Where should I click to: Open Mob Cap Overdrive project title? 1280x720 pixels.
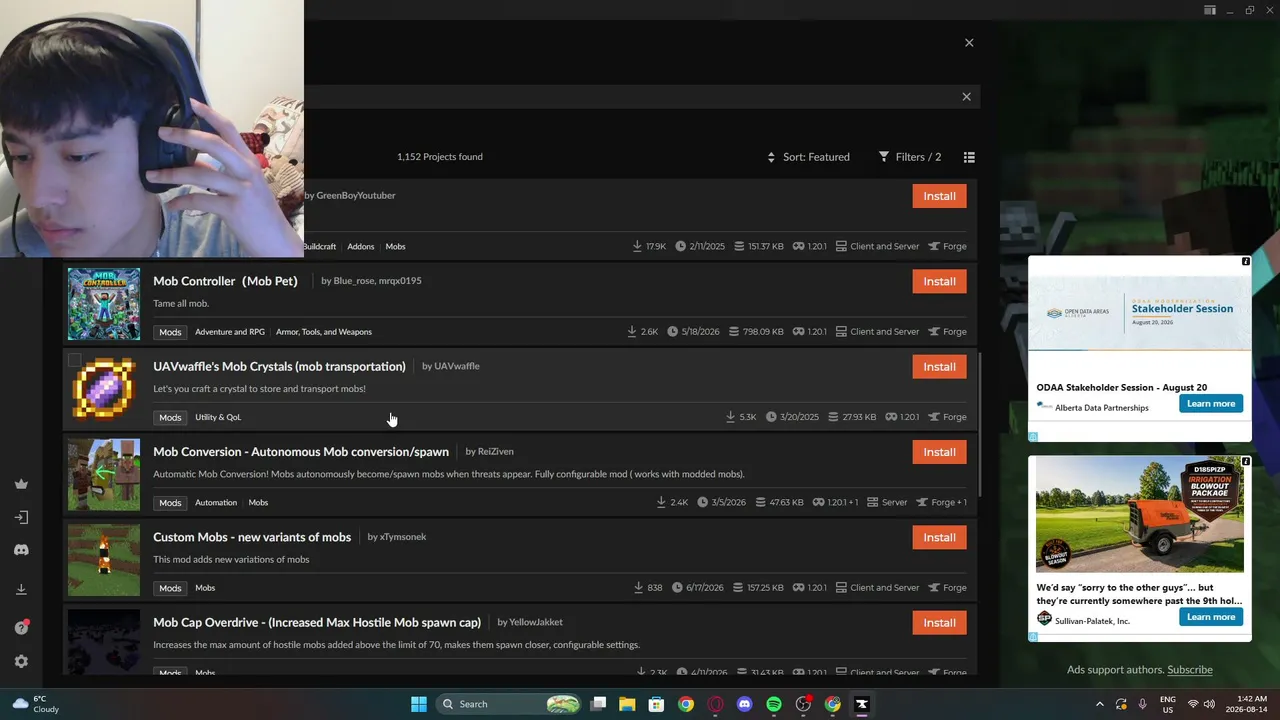(x=317, y=622)
